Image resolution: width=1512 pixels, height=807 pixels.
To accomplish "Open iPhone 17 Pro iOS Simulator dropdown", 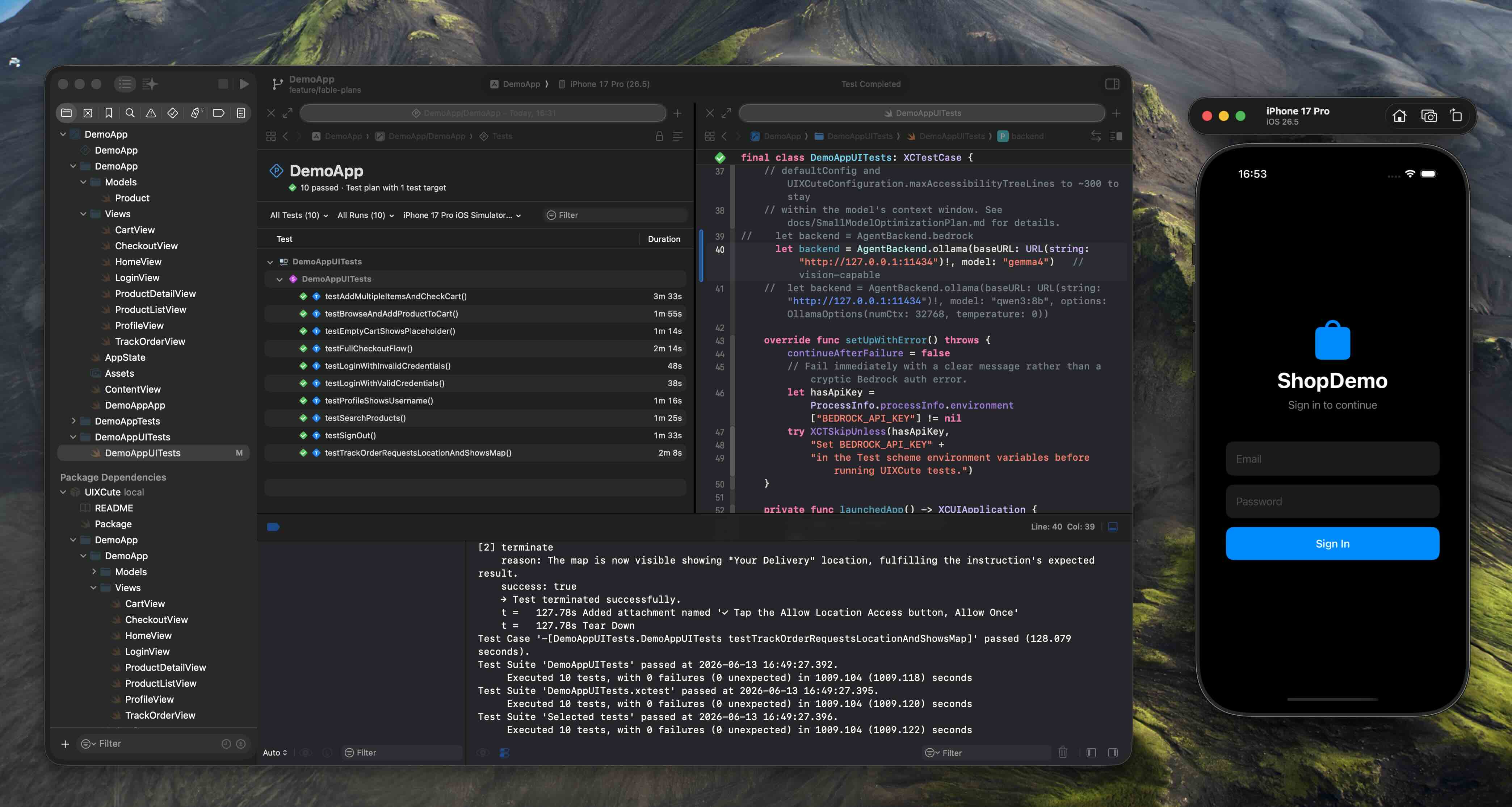I will [x=462, y=215].
